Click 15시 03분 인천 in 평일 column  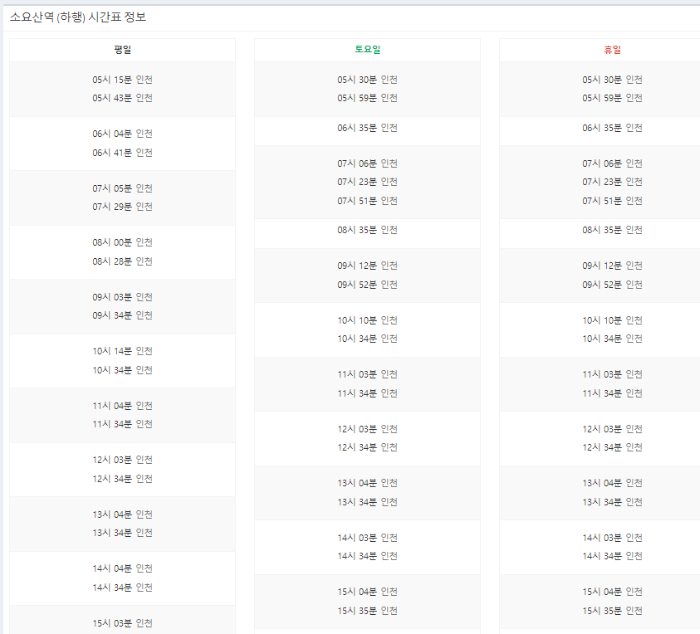point(122,623)
